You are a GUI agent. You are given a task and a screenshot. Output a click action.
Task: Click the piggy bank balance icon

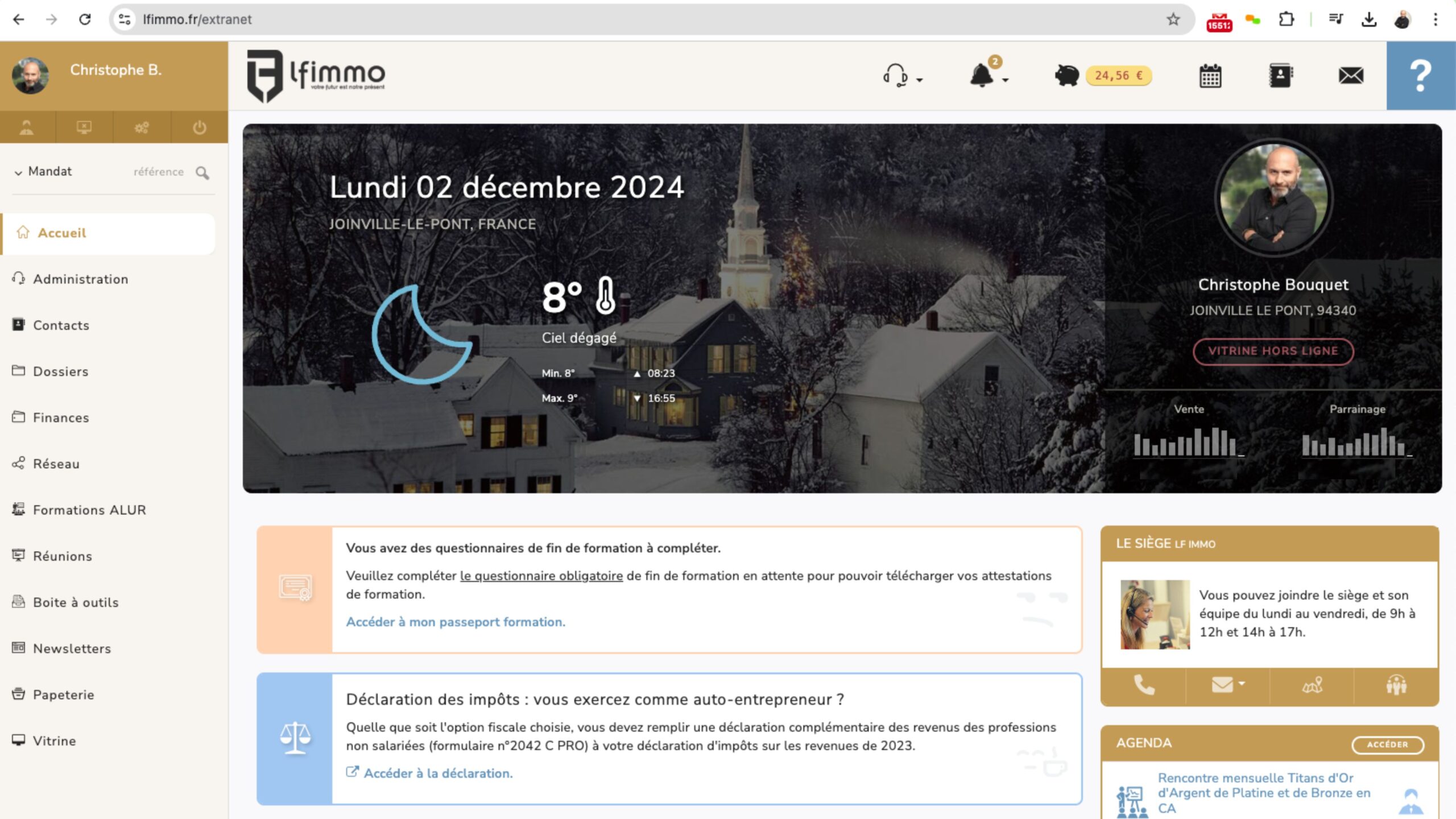[1066, 76]
